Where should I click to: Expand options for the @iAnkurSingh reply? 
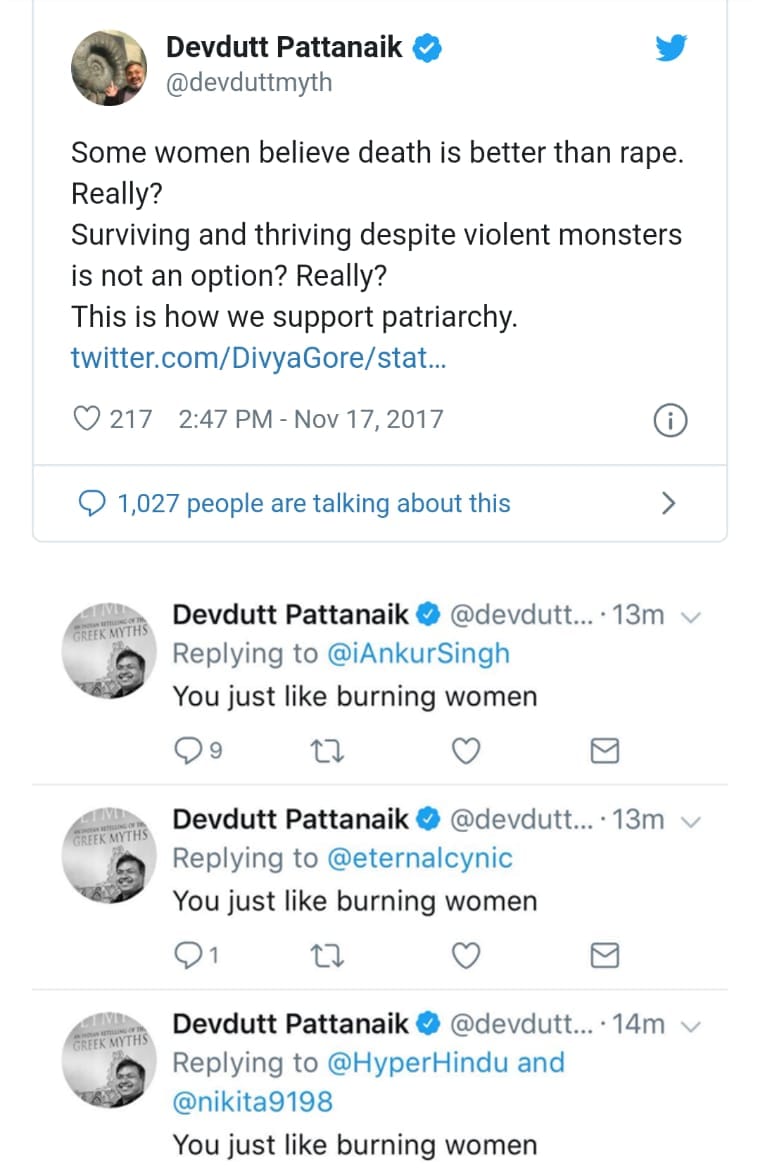pos(689,616)
